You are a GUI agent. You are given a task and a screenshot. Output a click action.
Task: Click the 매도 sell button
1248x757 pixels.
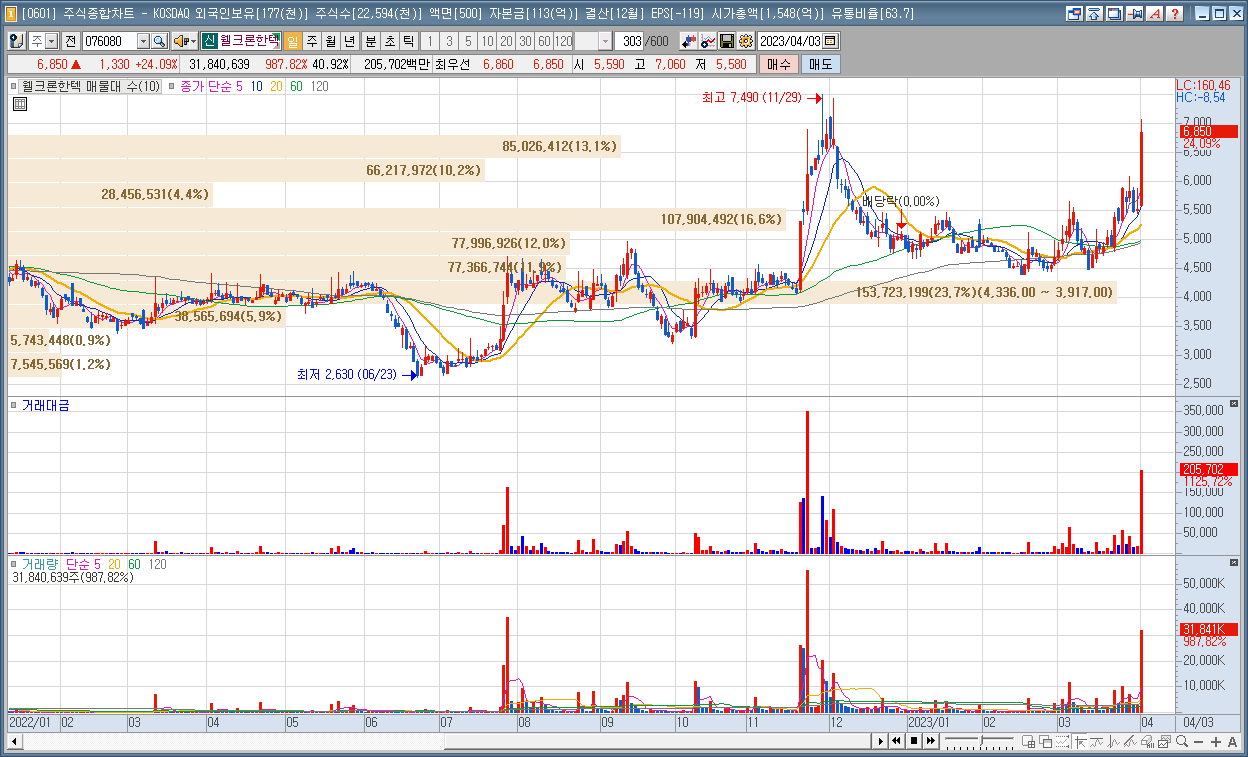click(x=821, y=64)
